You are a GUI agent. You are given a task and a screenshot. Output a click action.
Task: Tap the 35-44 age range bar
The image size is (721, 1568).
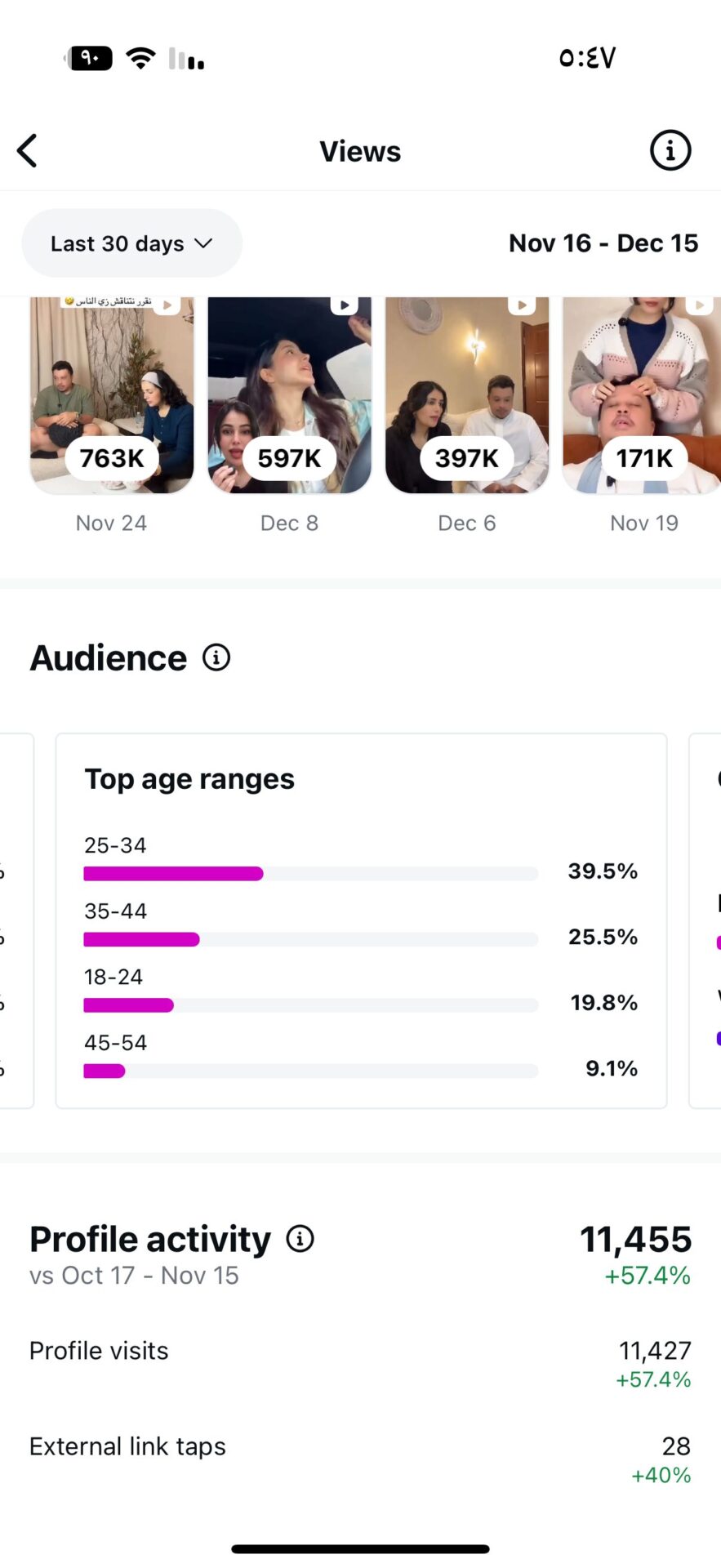[310, 939]
